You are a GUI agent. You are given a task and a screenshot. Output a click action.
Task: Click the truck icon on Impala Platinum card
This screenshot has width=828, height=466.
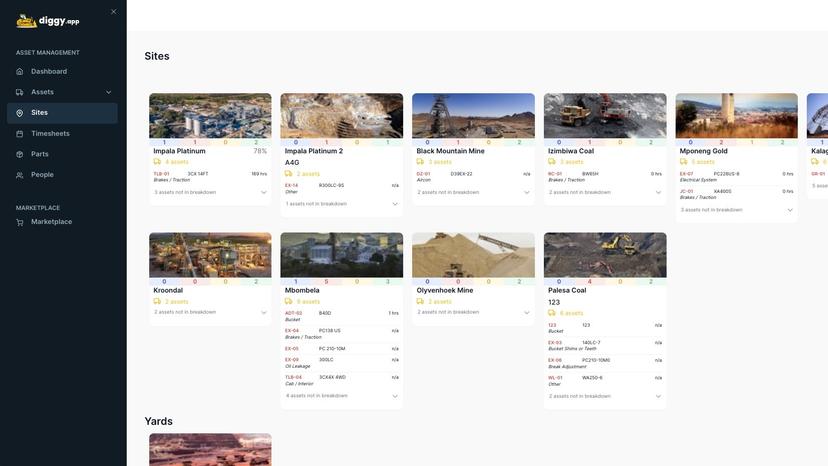[x=157, y=162]
